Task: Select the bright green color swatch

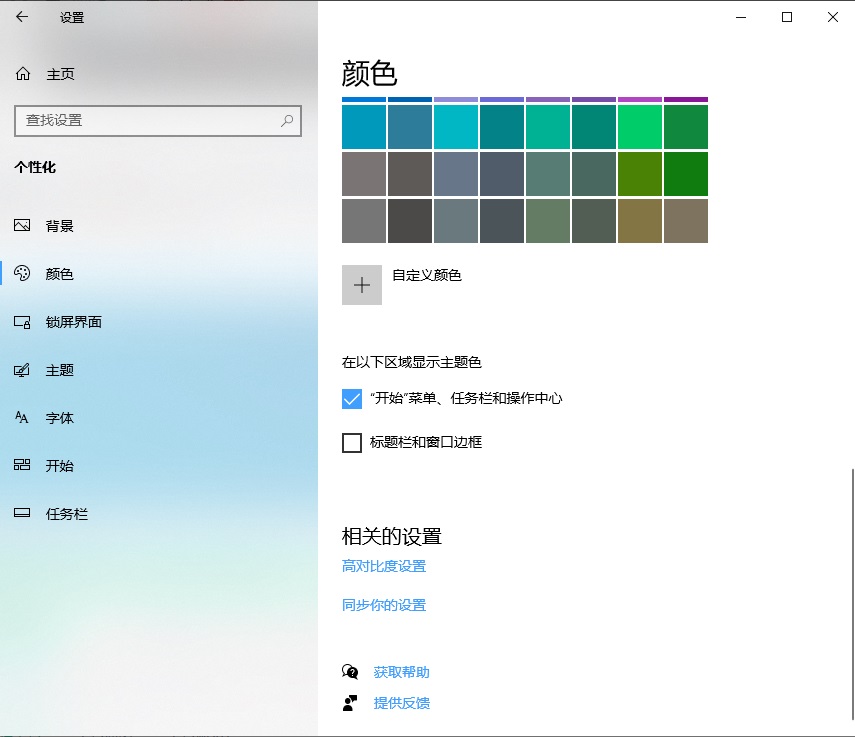Action: [x=639, y=127]
